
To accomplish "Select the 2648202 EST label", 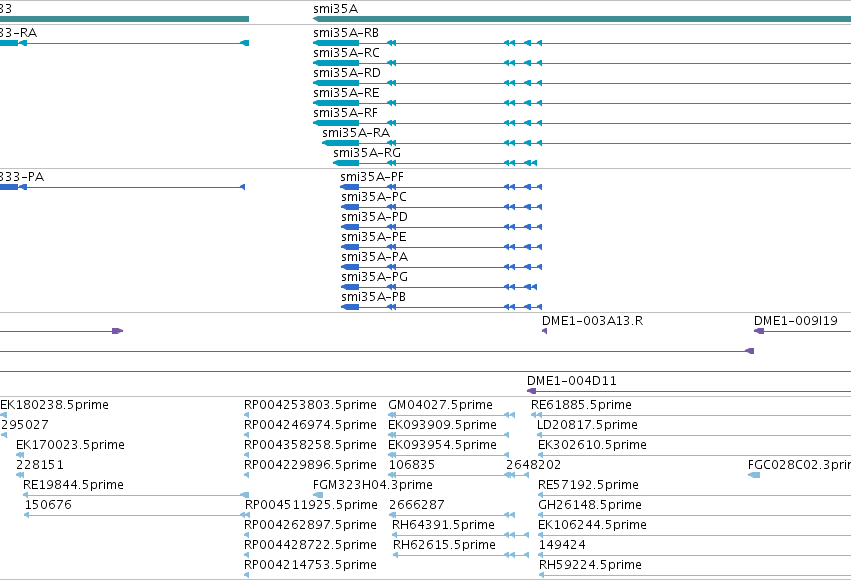I will [x=534, y=465].
